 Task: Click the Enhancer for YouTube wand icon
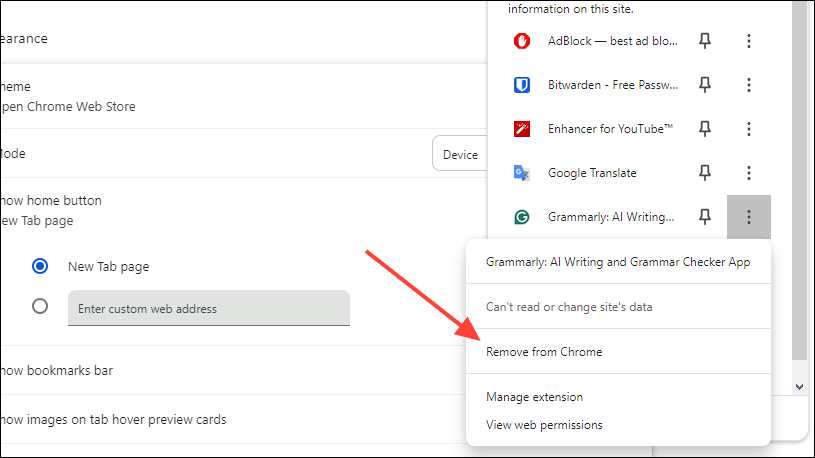point(521,128)
